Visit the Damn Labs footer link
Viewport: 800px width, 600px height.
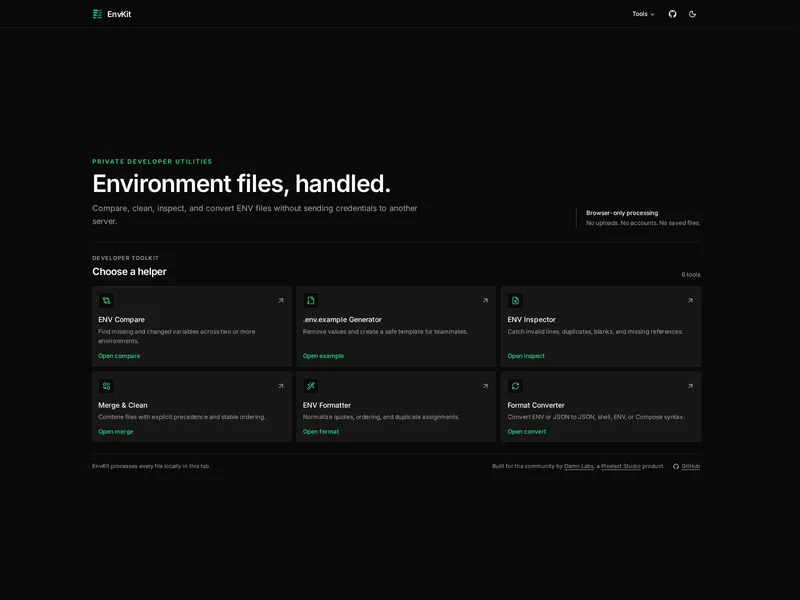579,466
